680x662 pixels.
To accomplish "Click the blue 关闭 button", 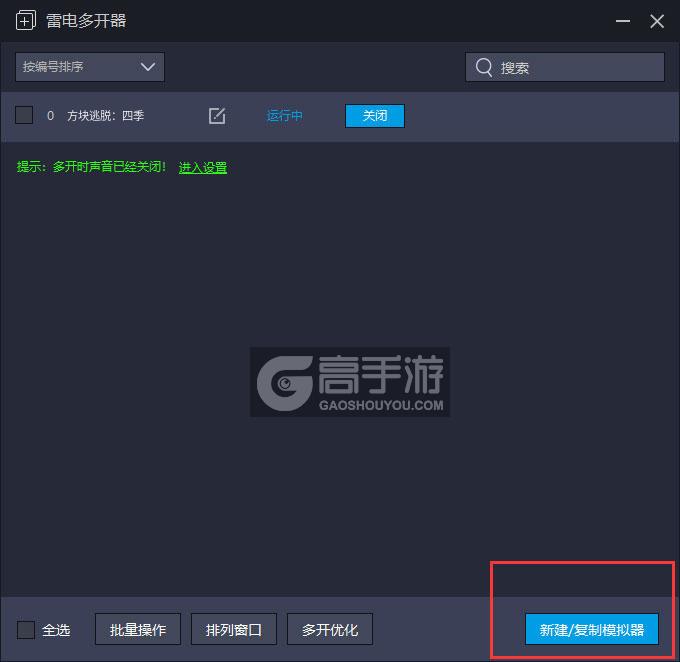I will pos(375,116).
